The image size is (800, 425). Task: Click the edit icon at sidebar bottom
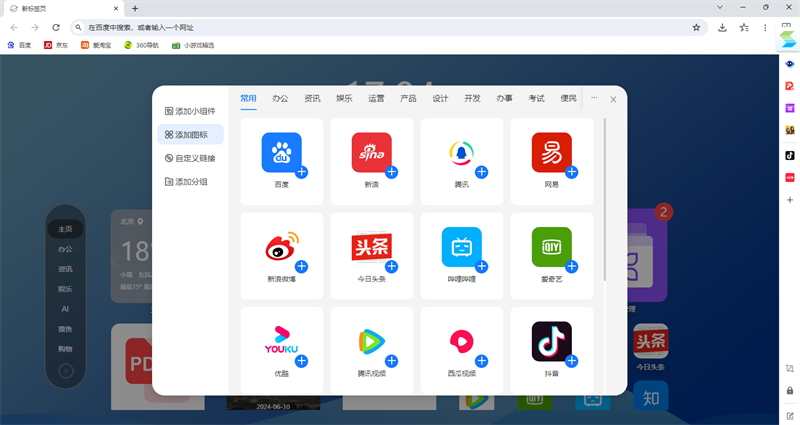click(x=790, y=416)
